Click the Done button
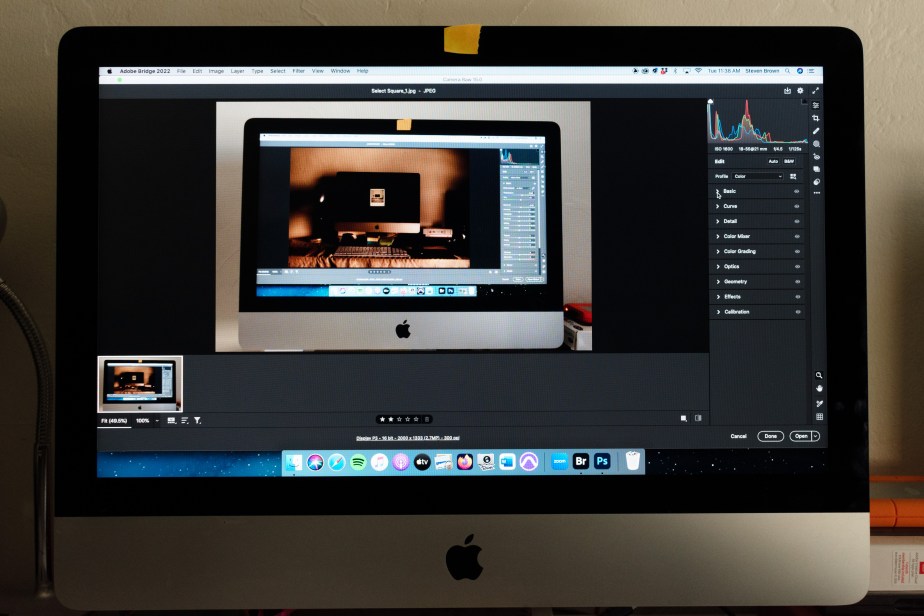 769,436
